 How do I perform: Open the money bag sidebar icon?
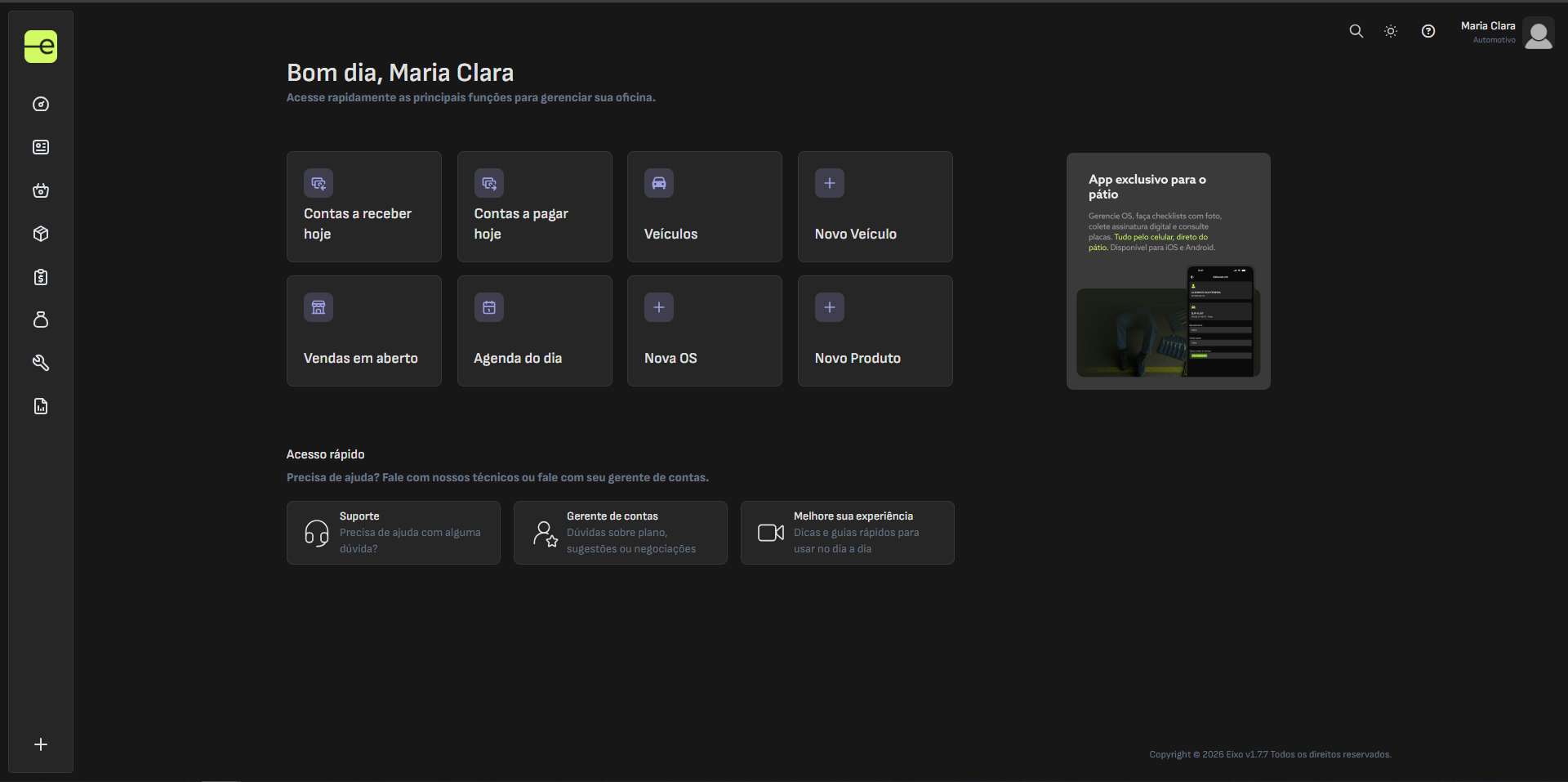[x=41, y=320]
